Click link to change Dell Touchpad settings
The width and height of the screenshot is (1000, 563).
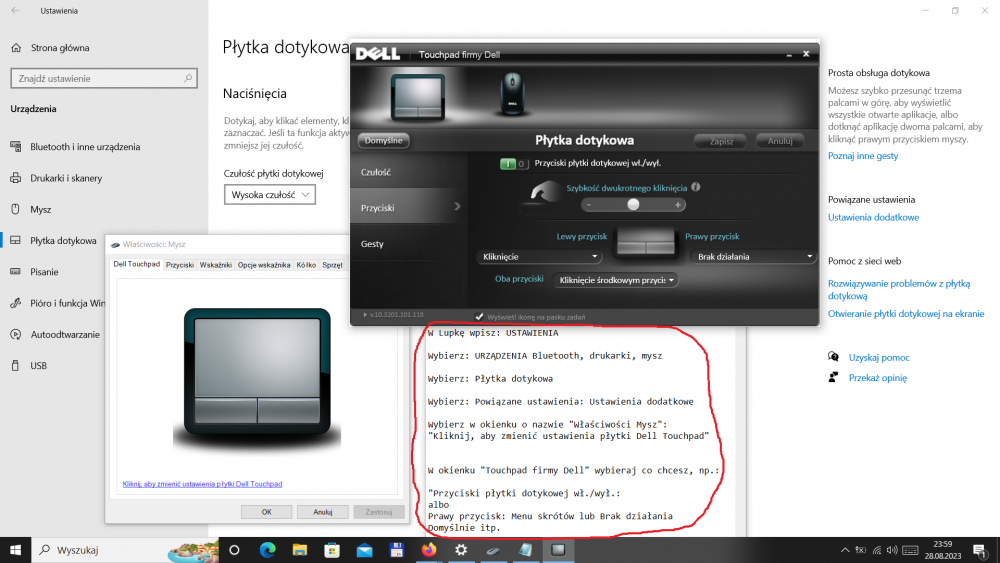(x=202, y=484)
